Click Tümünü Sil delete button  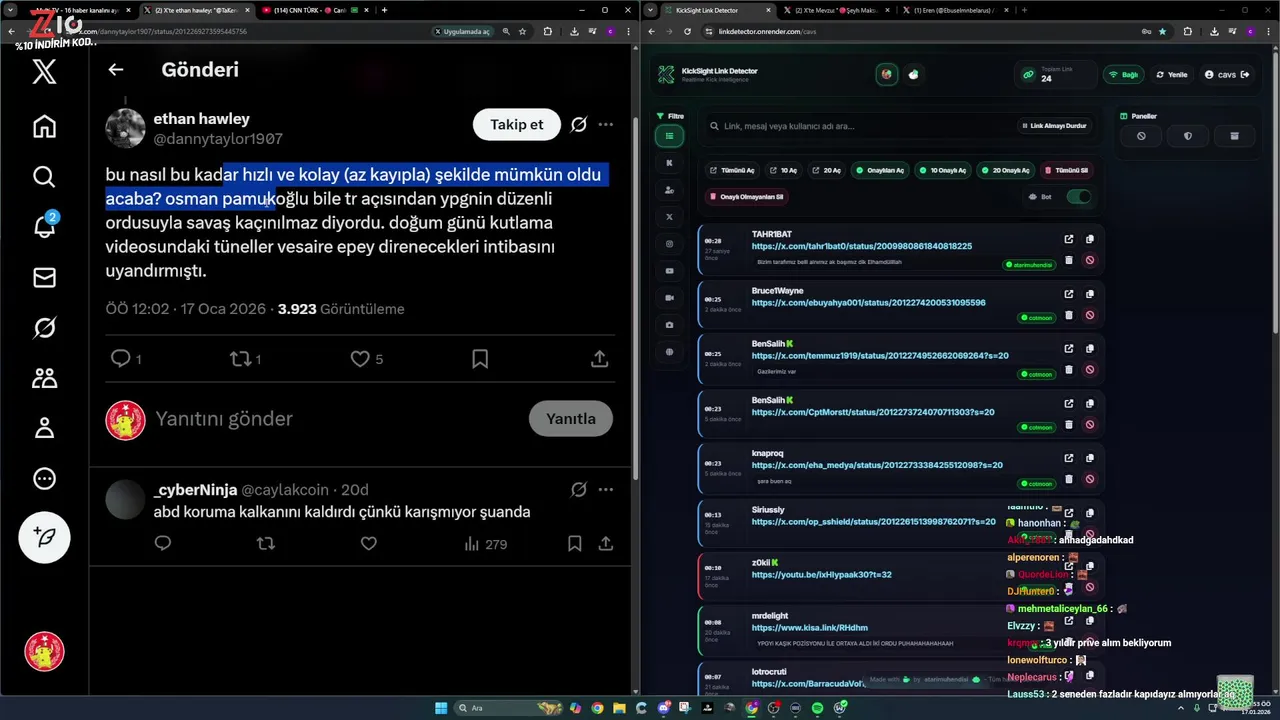click(x=1066, y=170)
